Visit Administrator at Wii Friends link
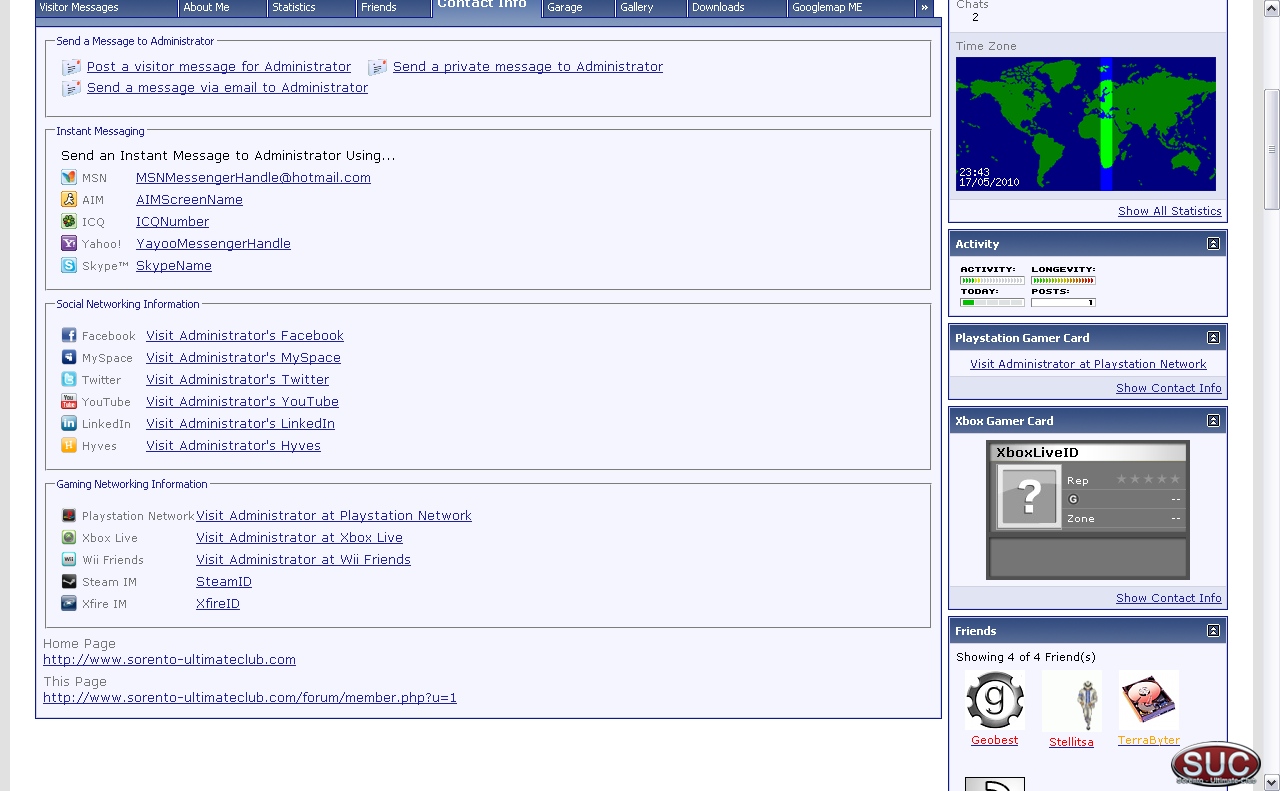1280x791 pixels. pos(303,560)
